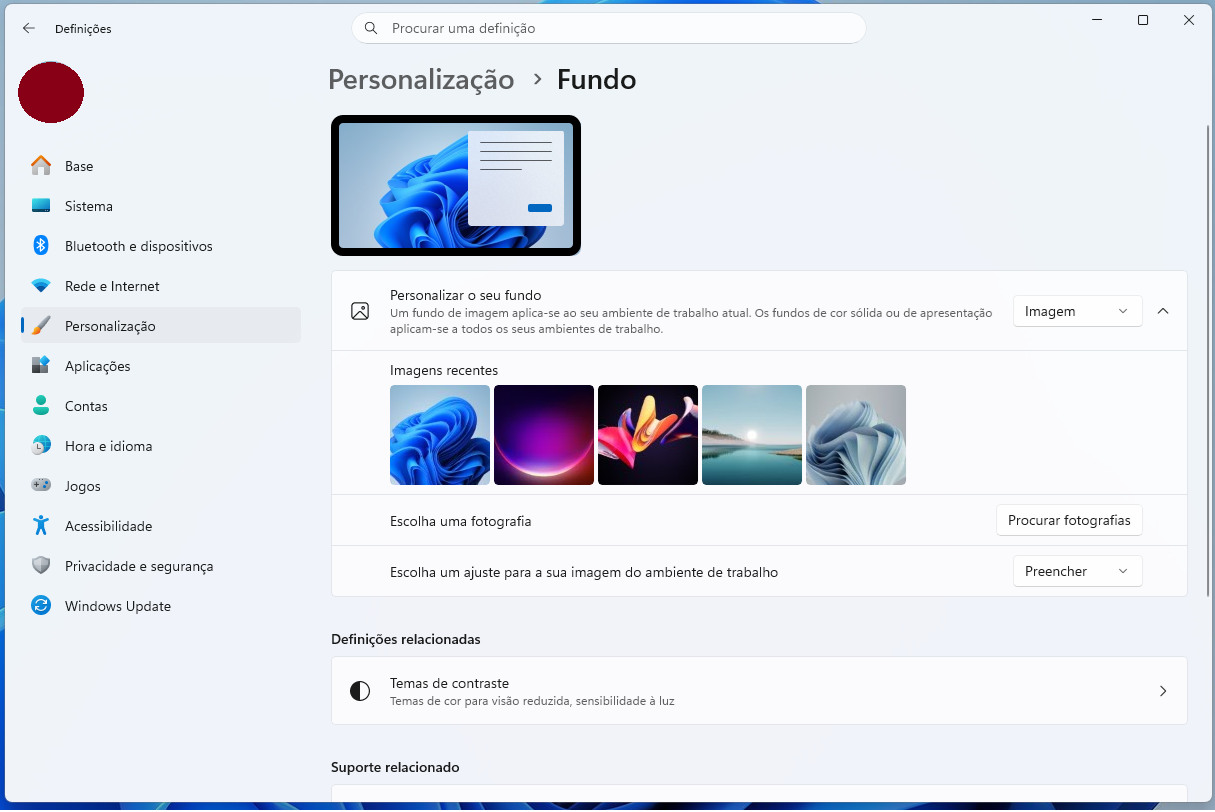Click Personalização breadcrumb link
Screen dimensions: 1215x812
coord(421,79)
